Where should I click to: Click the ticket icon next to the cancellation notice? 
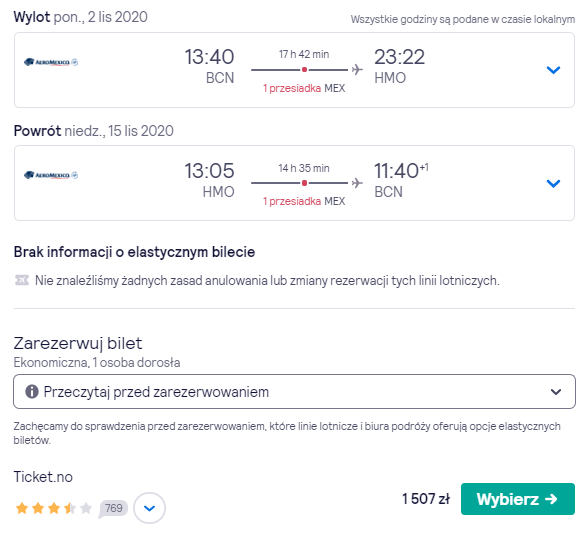point(22,280)
